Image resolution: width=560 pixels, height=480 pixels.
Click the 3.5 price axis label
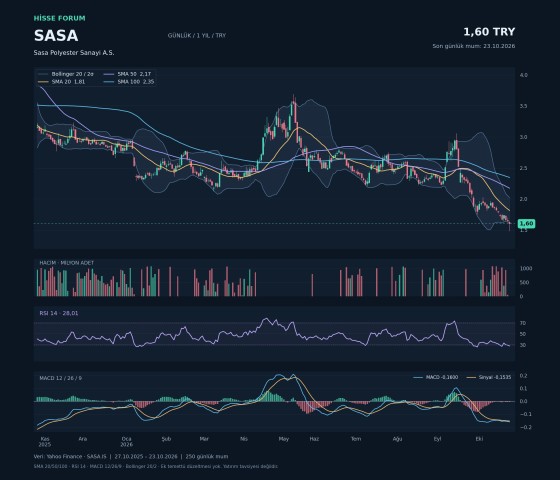coord(524,106)
